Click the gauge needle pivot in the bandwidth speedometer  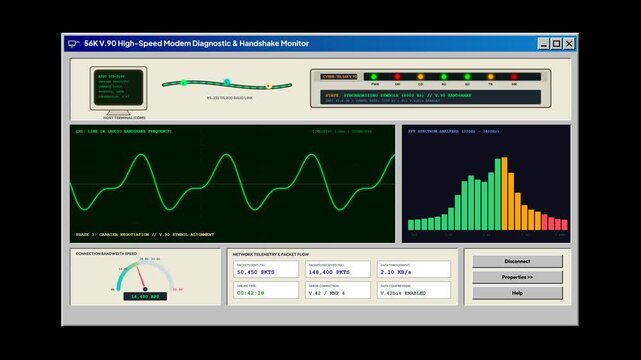(x=145, y=289)
